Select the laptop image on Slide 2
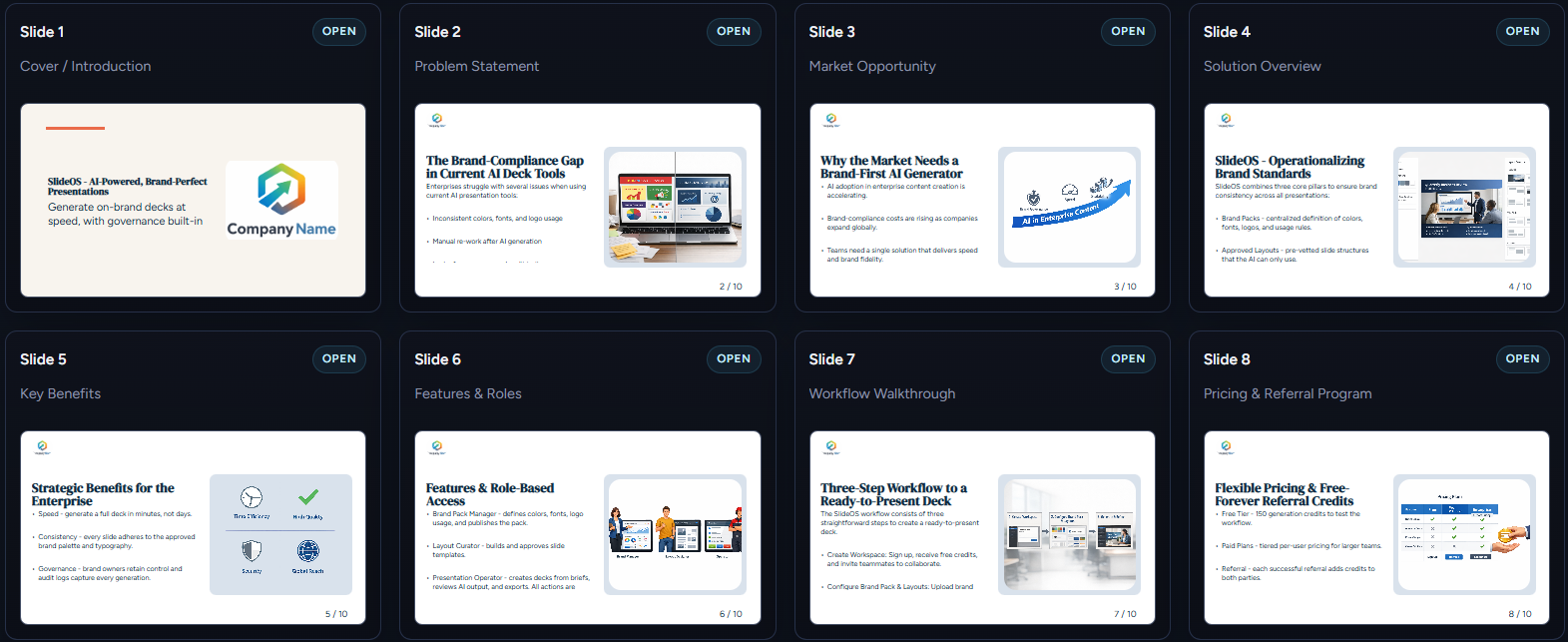This screenshot has height=642, width=1568. [x=675, y=208]
